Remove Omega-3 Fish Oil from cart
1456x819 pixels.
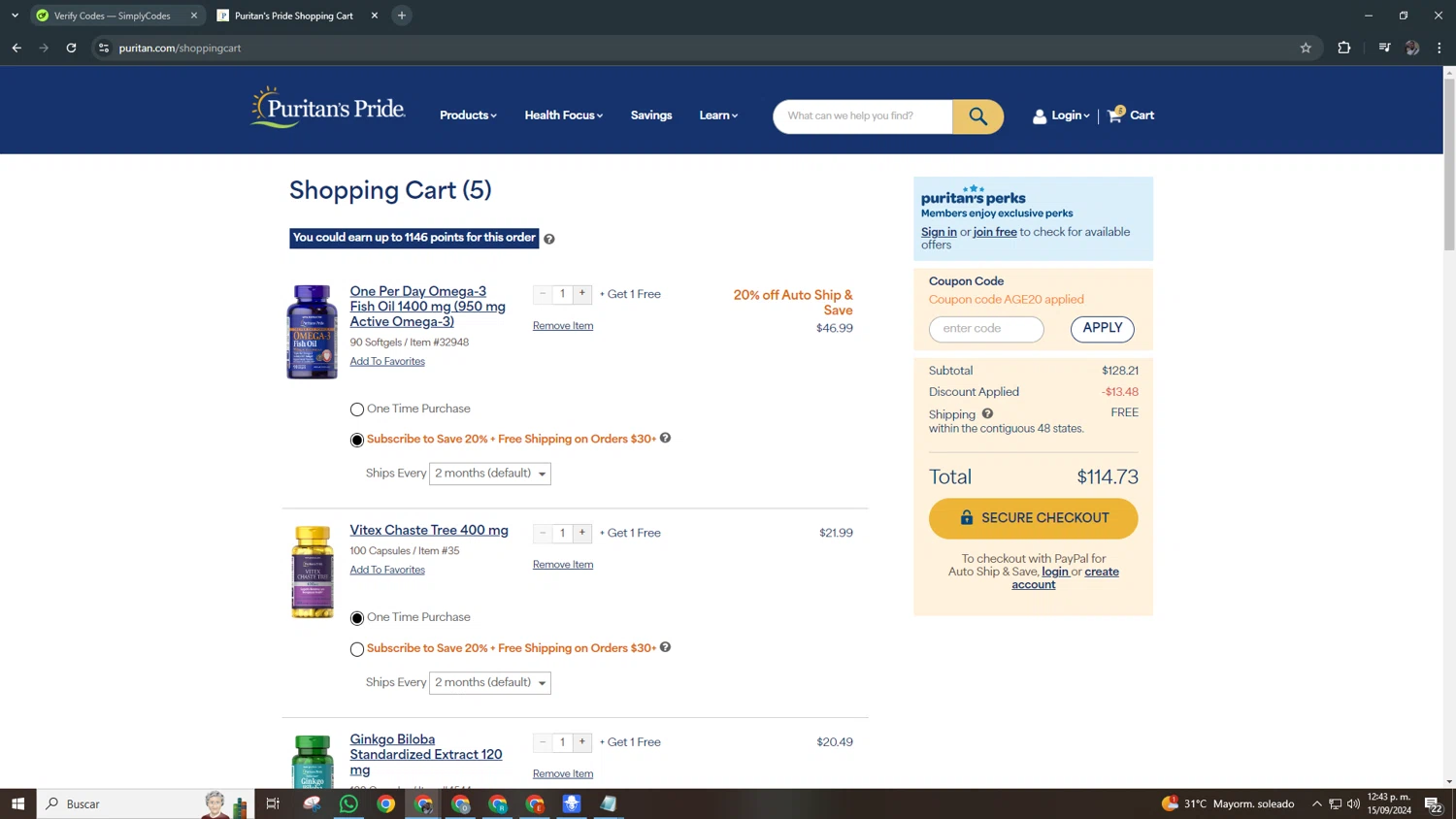click(x=563, y=326)
